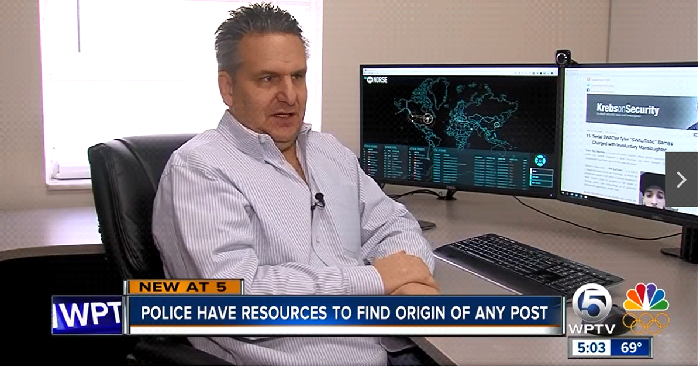Select the highlighted legend box on Norse panel
This screenshot has height=367, width=700.
click(541, 177)
